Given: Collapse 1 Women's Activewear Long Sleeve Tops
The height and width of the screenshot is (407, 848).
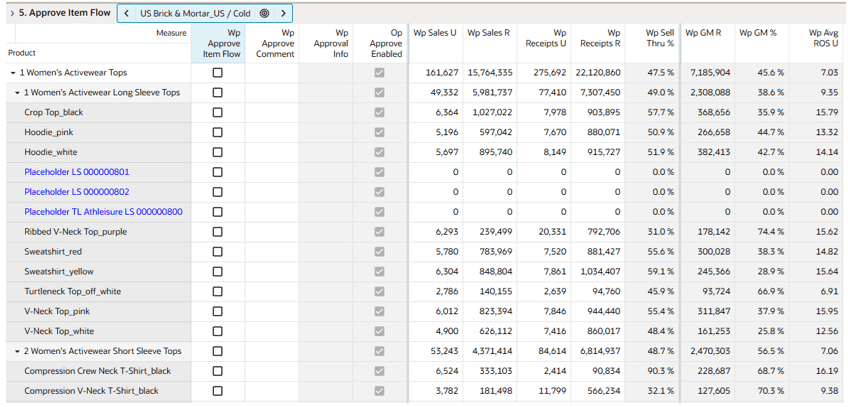Looking at the screenshot, I should pyautogui.click(x=17, y=92).
